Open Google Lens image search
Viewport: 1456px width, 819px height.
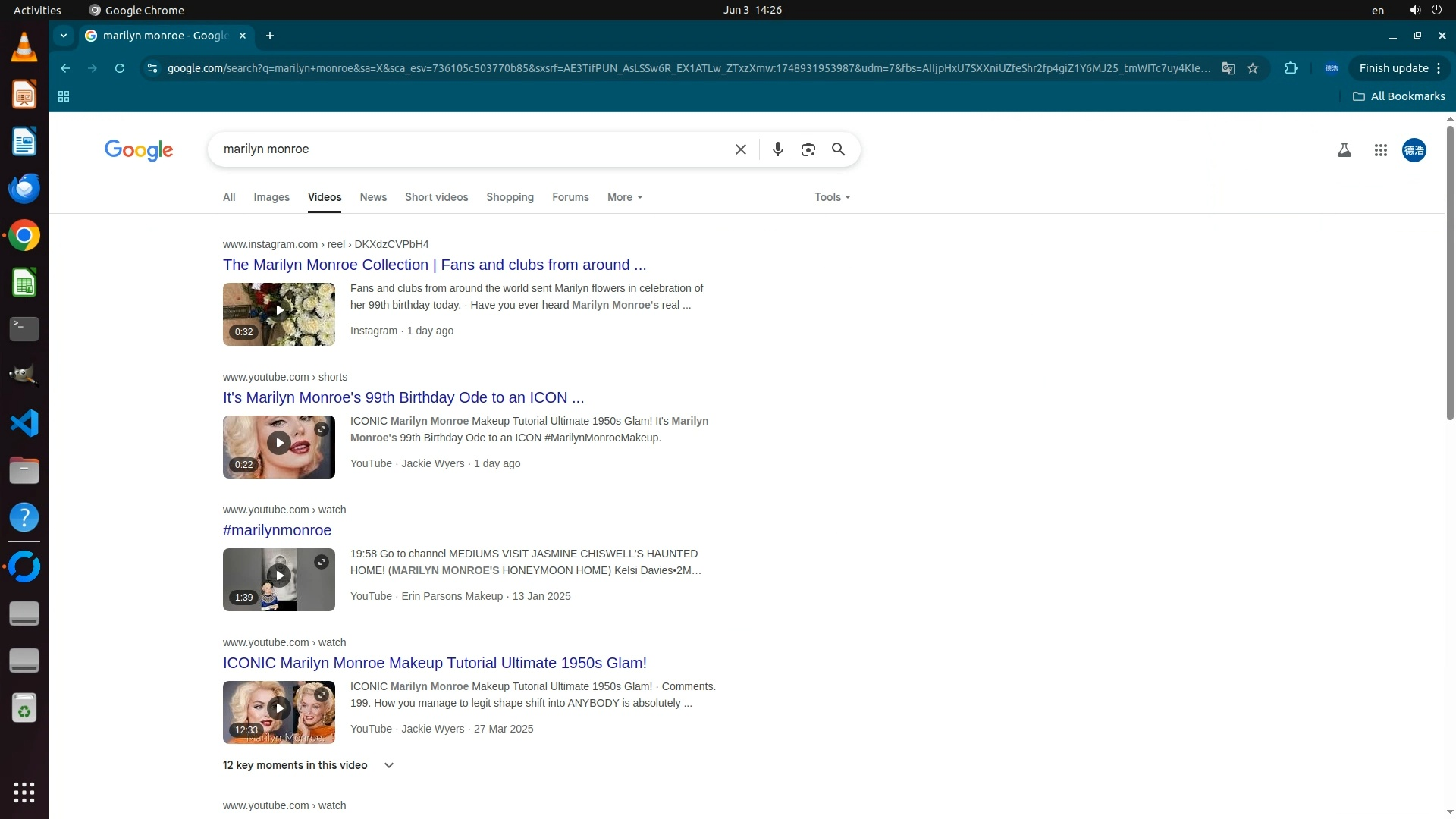[808, 149]
